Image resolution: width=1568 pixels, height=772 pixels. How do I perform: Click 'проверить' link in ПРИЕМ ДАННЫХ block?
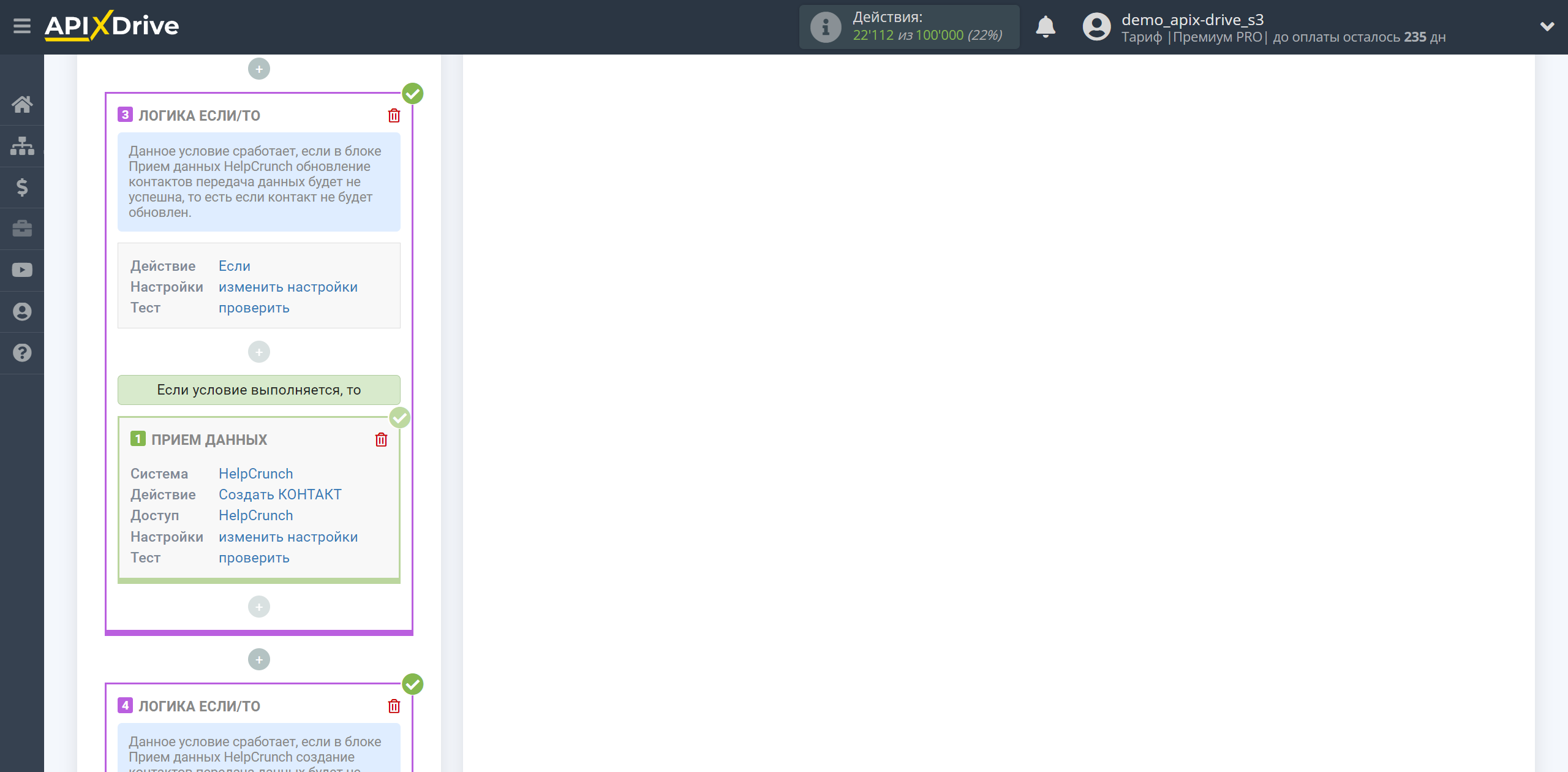[253, 557]
